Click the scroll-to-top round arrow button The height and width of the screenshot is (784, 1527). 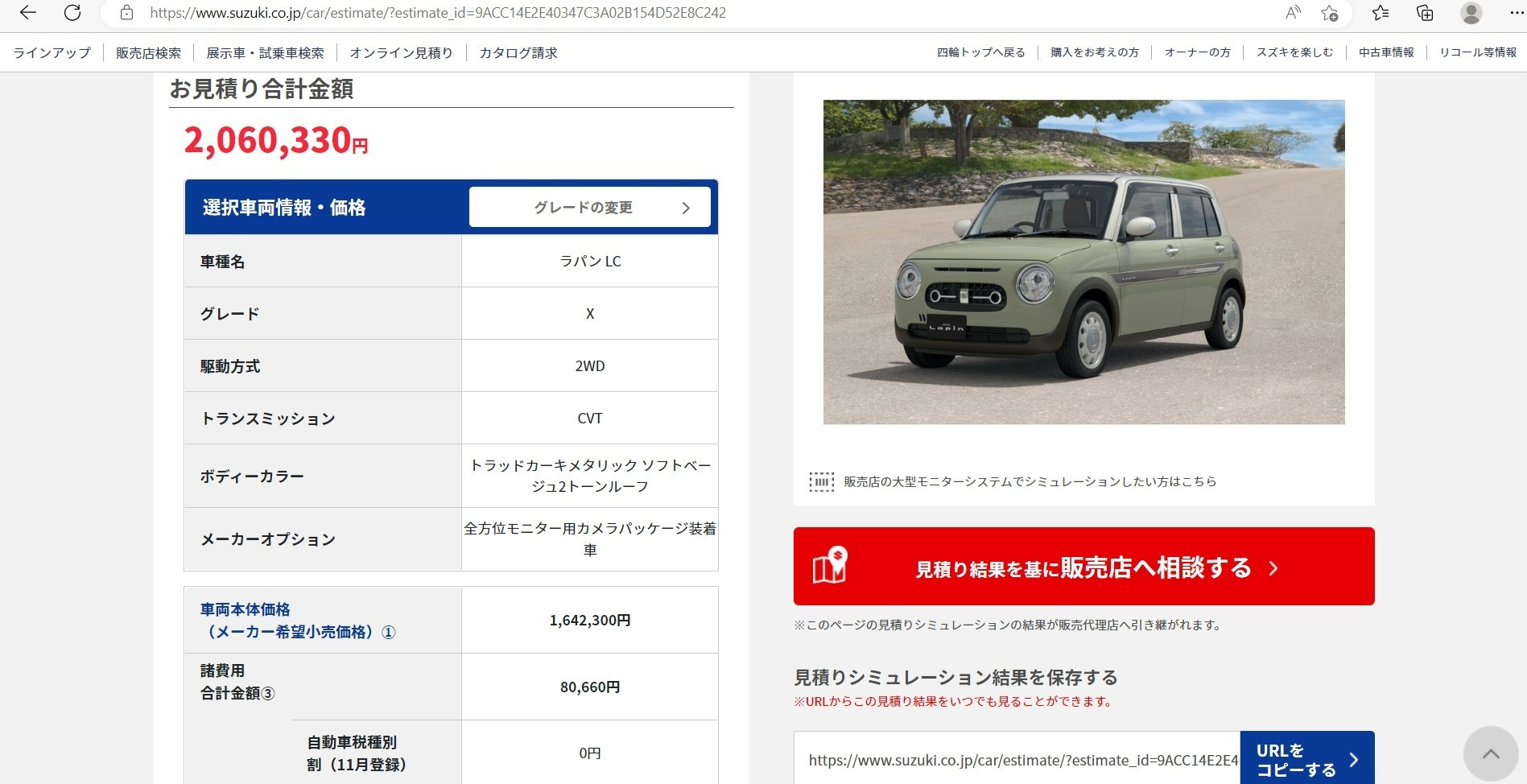[1491, 754]
